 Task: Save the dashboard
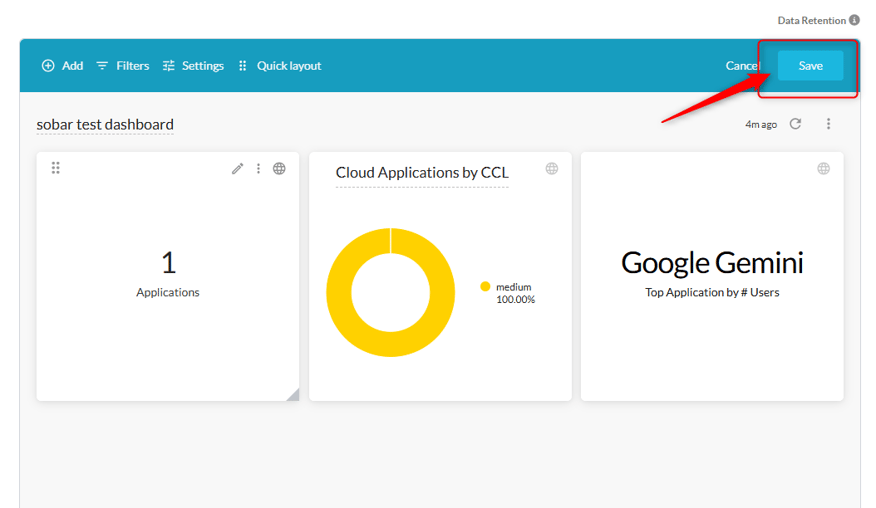pos(810,66)
